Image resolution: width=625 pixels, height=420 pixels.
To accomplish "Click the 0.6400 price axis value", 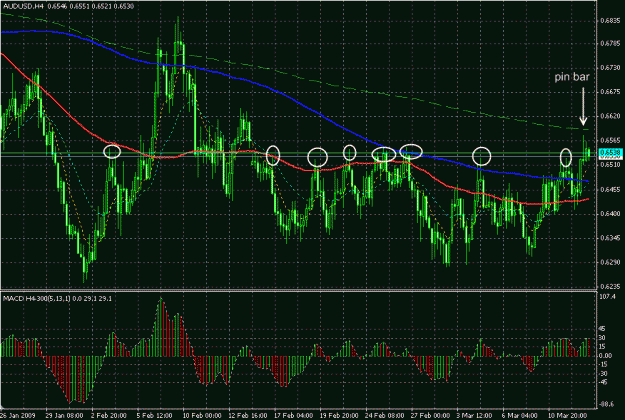I will (x=610, y=214).
